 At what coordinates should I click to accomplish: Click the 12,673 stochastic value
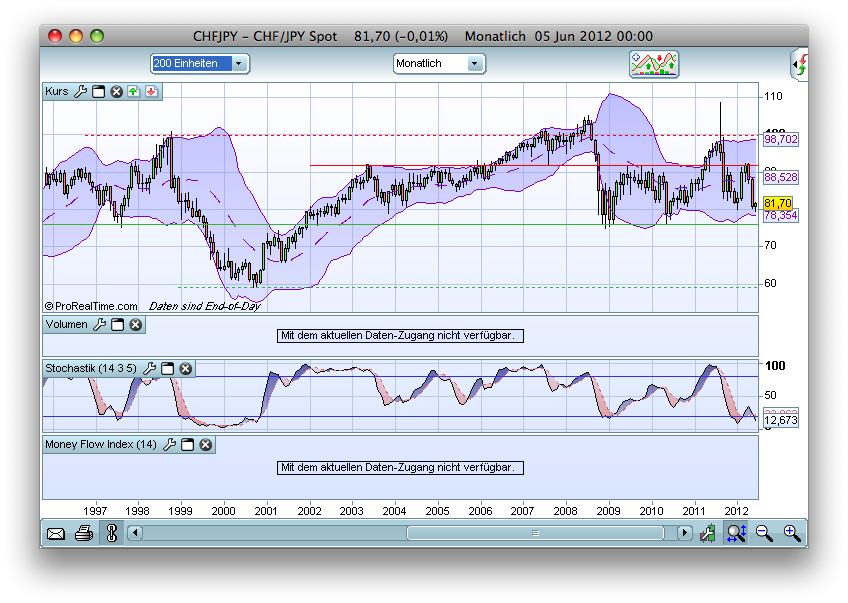click(x=780, y=420)
